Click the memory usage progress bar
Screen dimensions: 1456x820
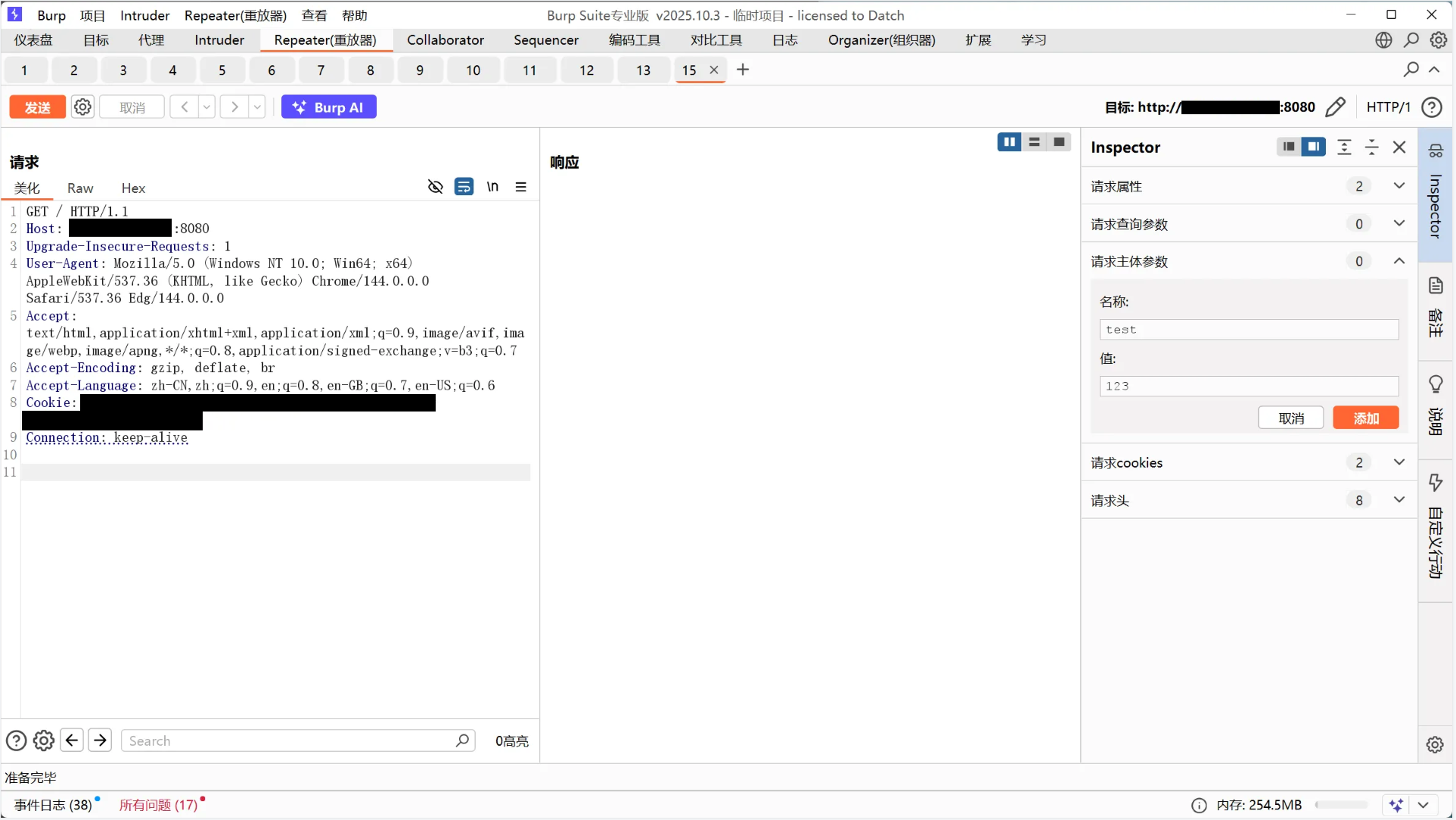tap(1341, 806)
